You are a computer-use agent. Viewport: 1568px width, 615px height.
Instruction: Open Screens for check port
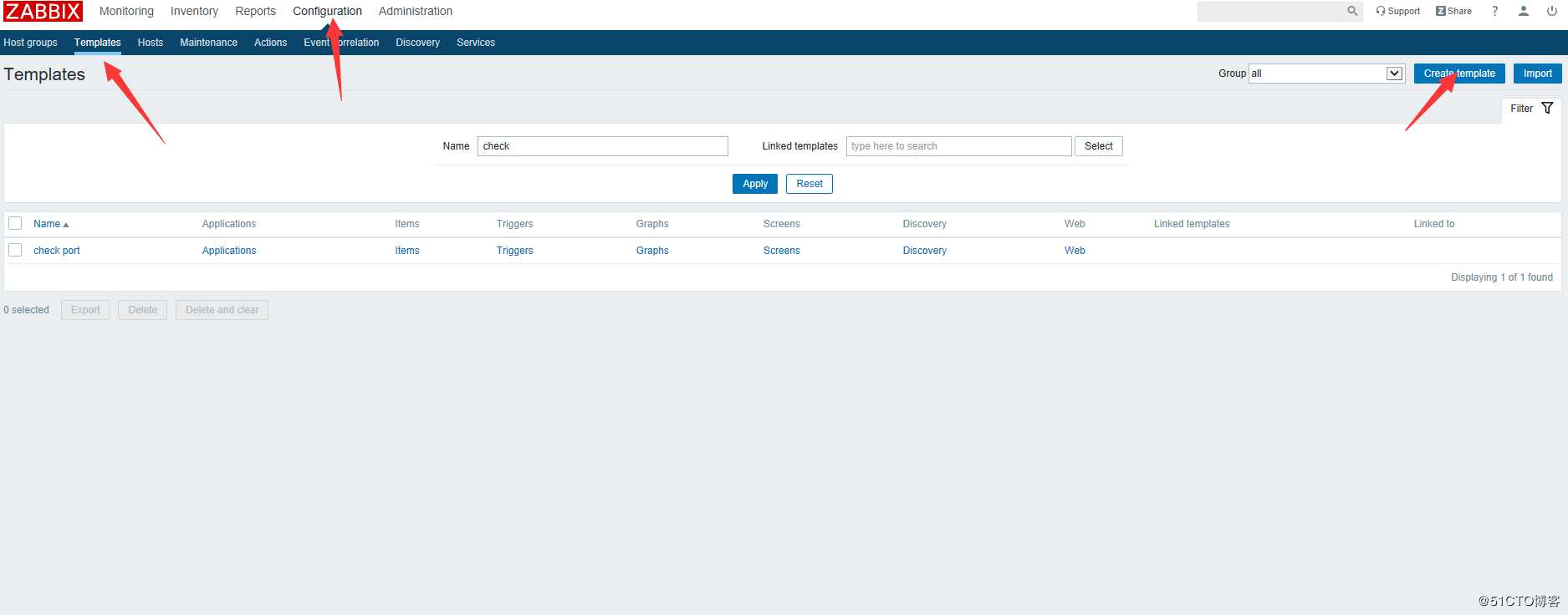(781, 251)
